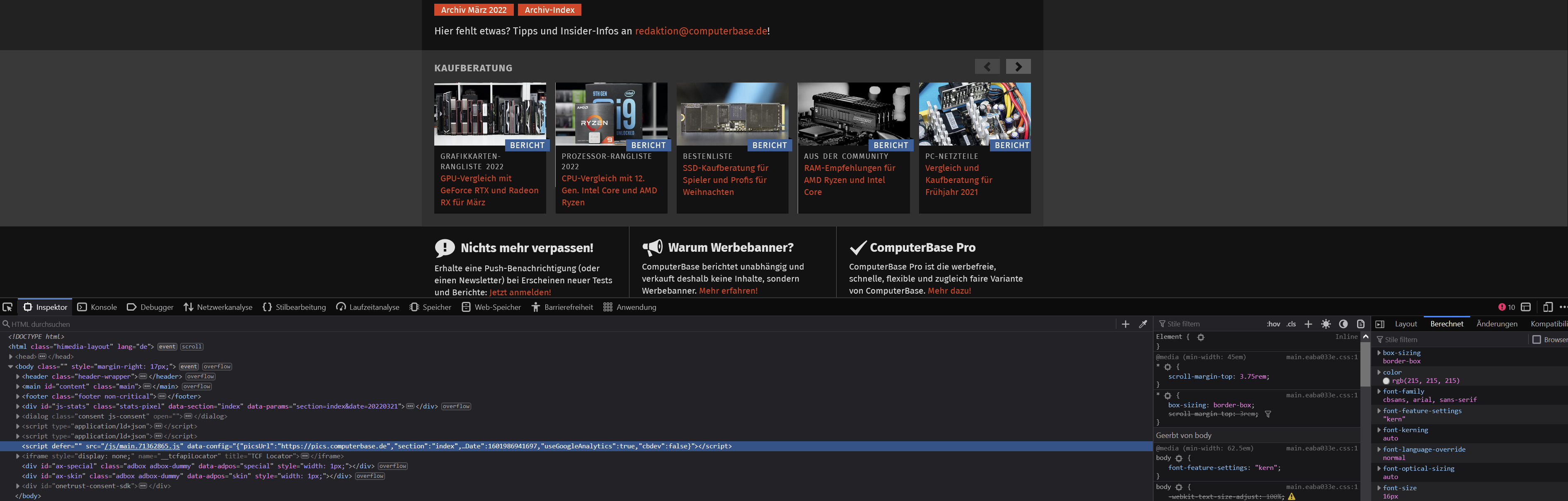Enable the Browser styles checkbox
Image resolution: width=1568 pixels, height=501 pixels.
click(1537, 340)
